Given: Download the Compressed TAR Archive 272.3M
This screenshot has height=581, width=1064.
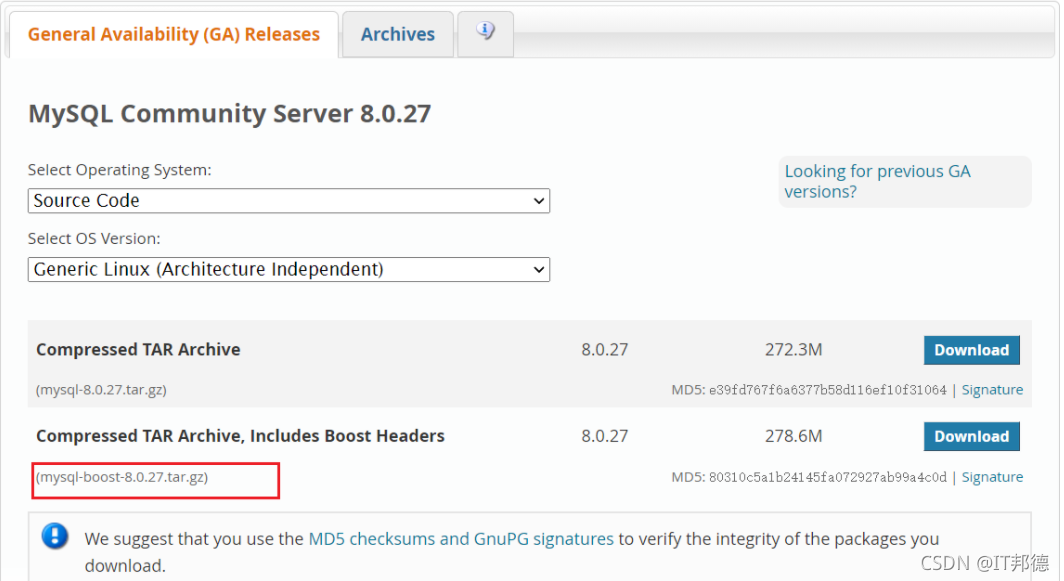Looking at the screenshot, I should tap(971, 350).
